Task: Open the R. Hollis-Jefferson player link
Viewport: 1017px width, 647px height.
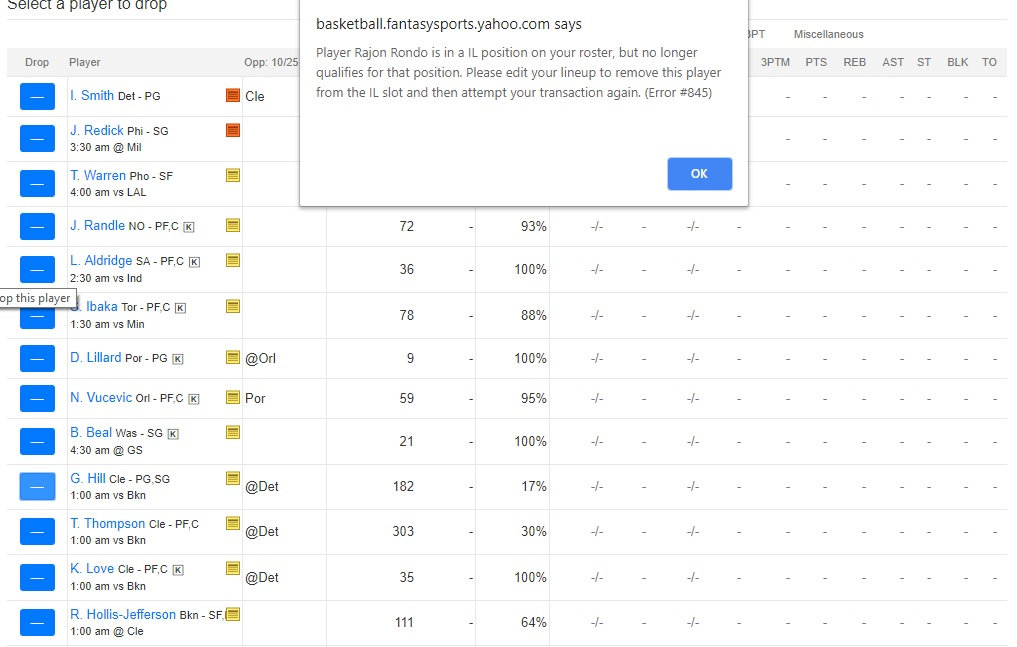Action: [x=122, y=614]
